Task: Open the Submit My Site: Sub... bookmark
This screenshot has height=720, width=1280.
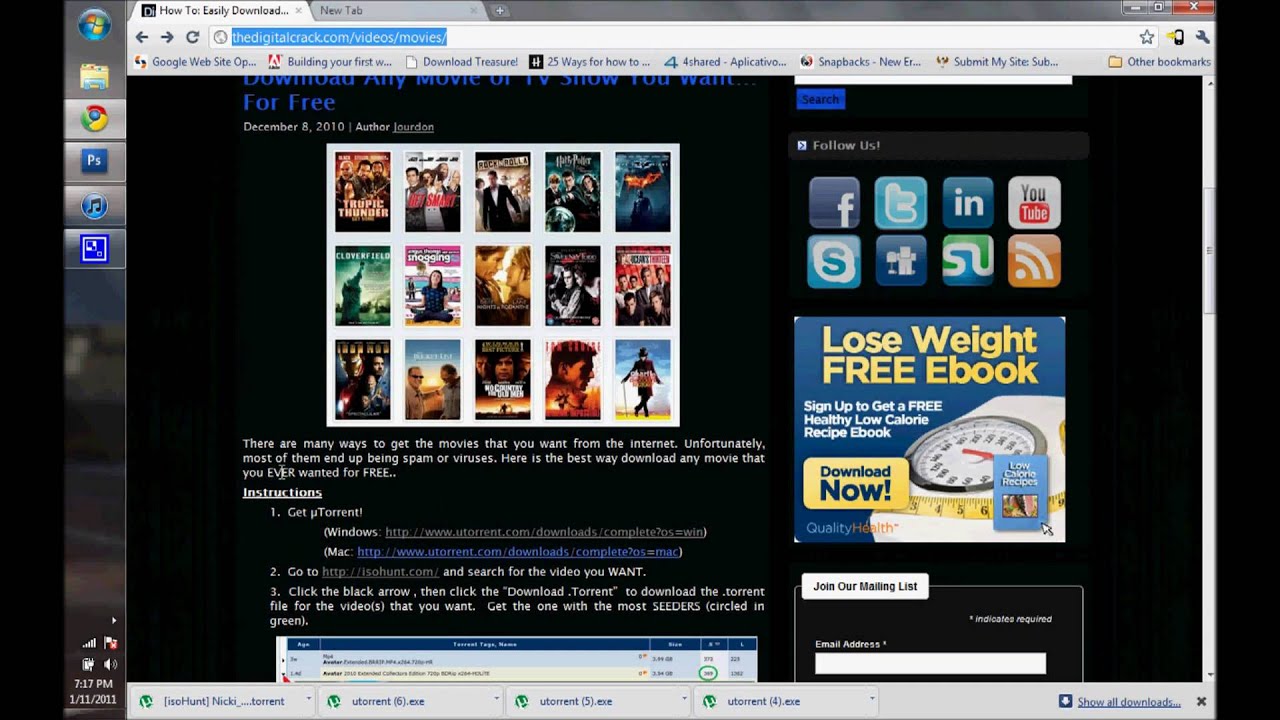Action: (x=997, y=62)
